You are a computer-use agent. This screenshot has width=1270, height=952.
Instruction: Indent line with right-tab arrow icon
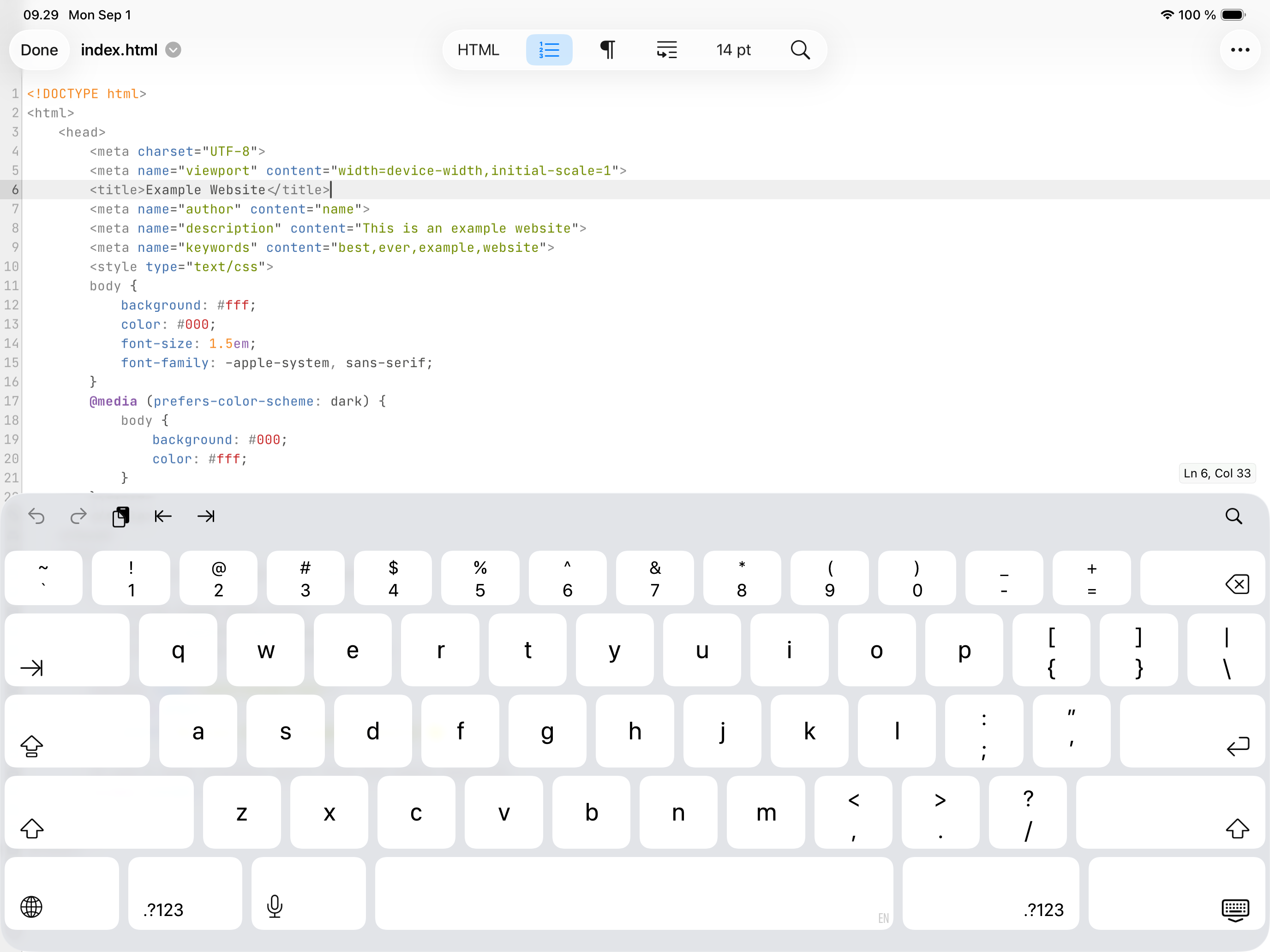(205, 517)
